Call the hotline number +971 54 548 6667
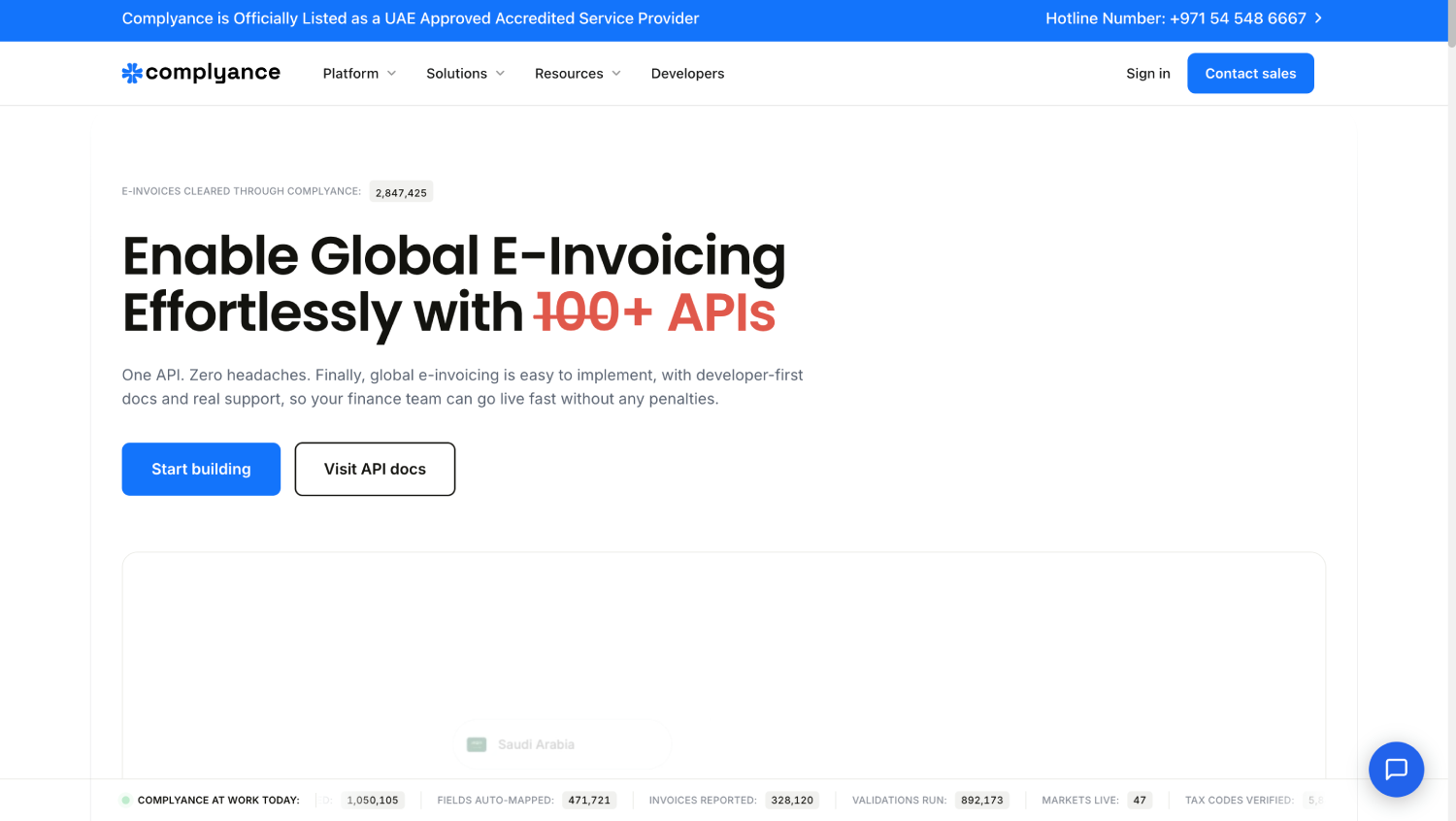The width and height of the screenshot is (1456, 821). [1175, 18]
